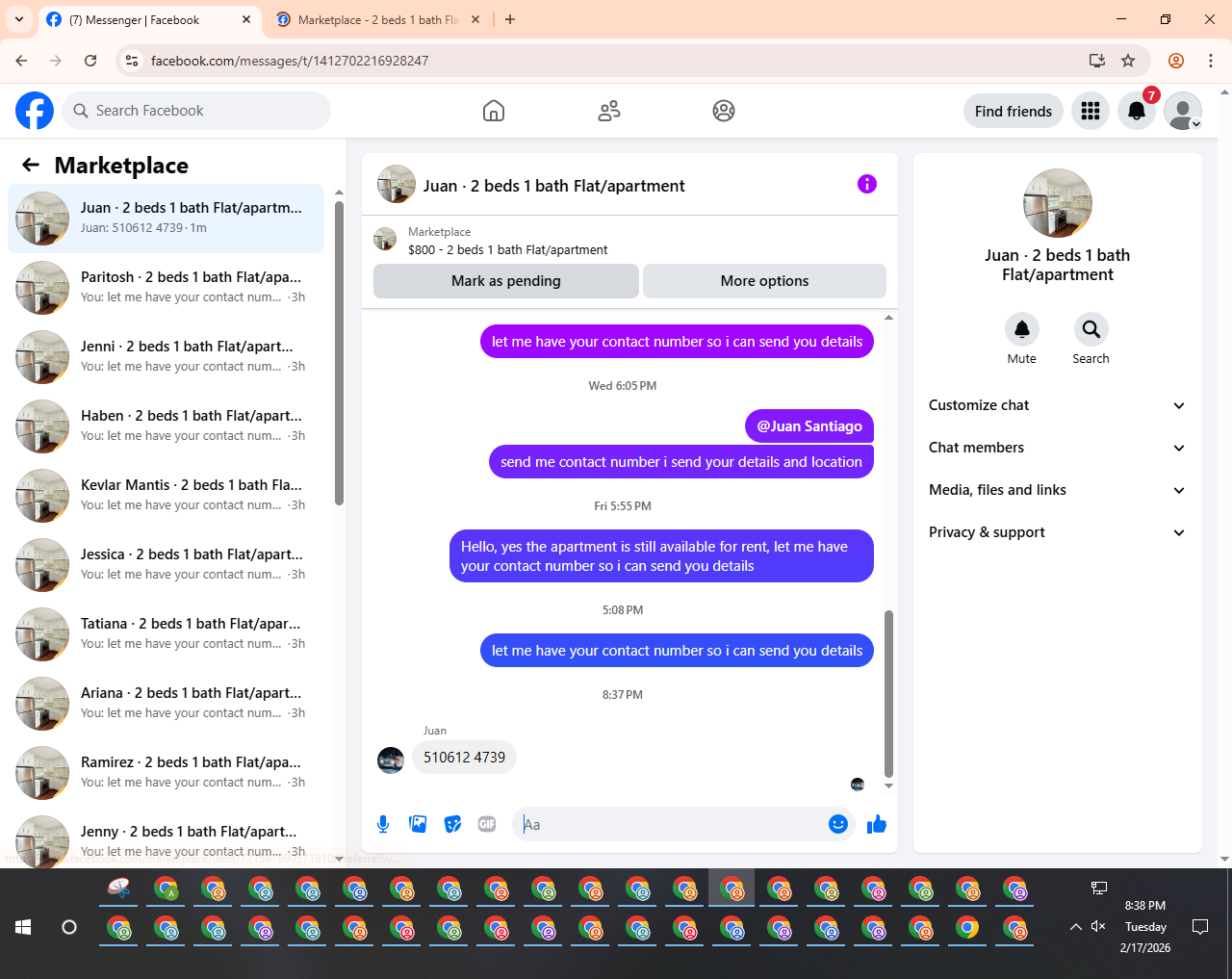Open the Home feed icon
Image resolution: width=1232 pixels, height=979 pixels.
pyautogui.click(x=494, y=111)
